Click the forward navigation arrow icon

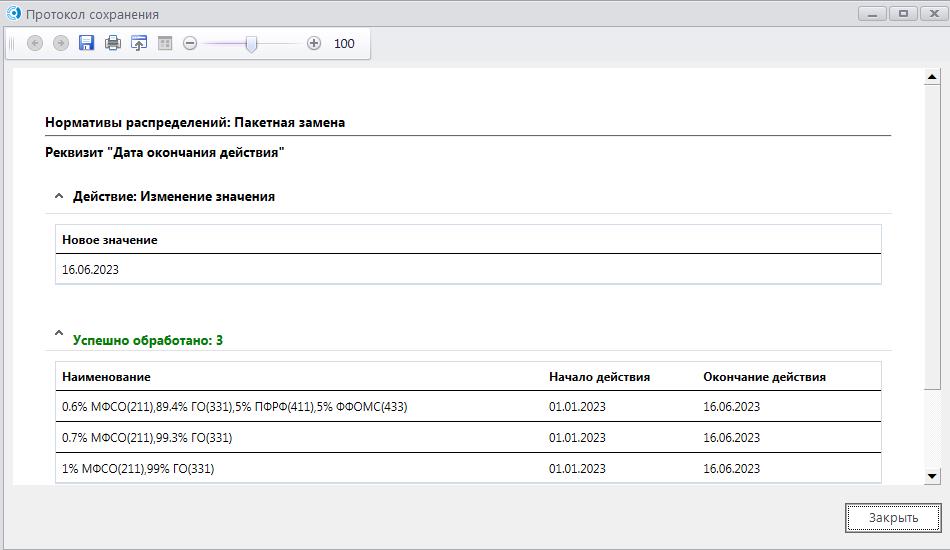[61, 43]
